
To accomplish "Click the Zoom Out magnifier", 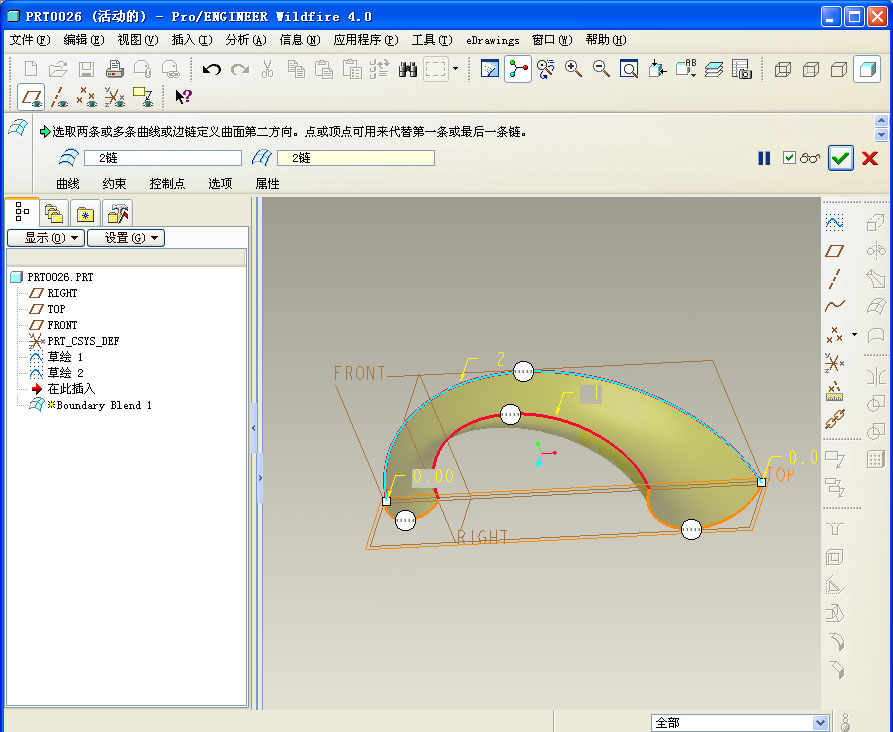I will point(601,69).
